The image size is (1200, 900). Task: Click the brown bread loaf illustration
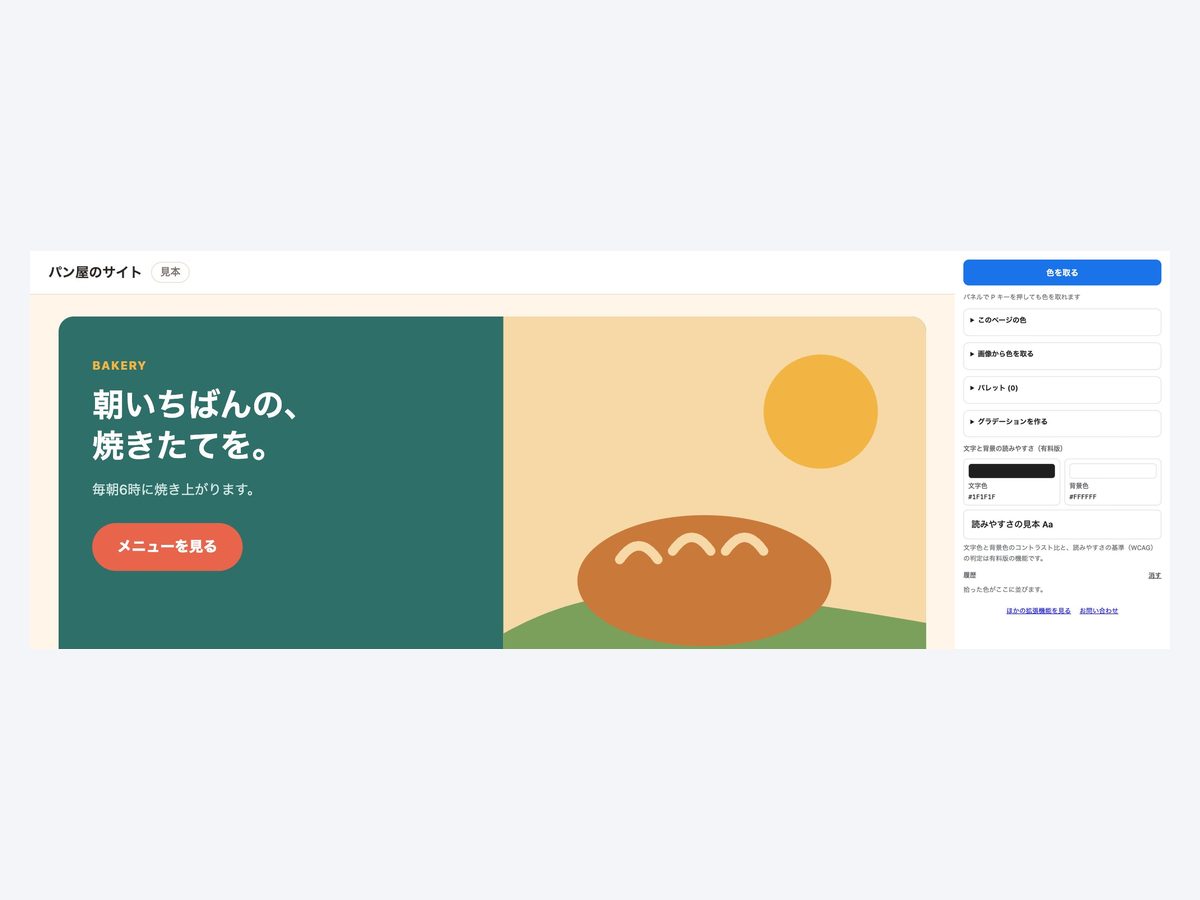(704, 580)
